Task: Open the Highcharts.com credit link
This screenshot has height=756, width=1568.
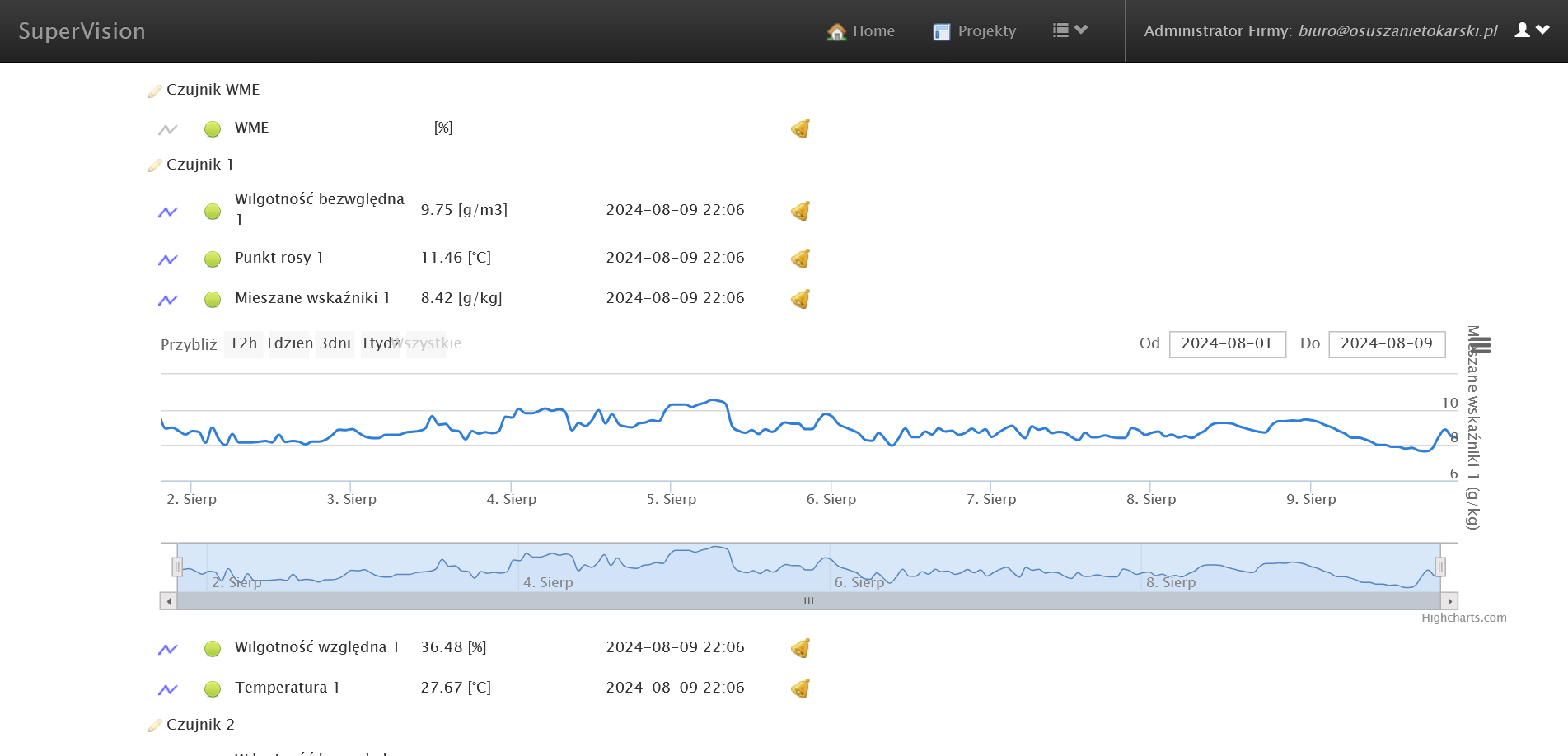Action: (x=1463, y=618)
